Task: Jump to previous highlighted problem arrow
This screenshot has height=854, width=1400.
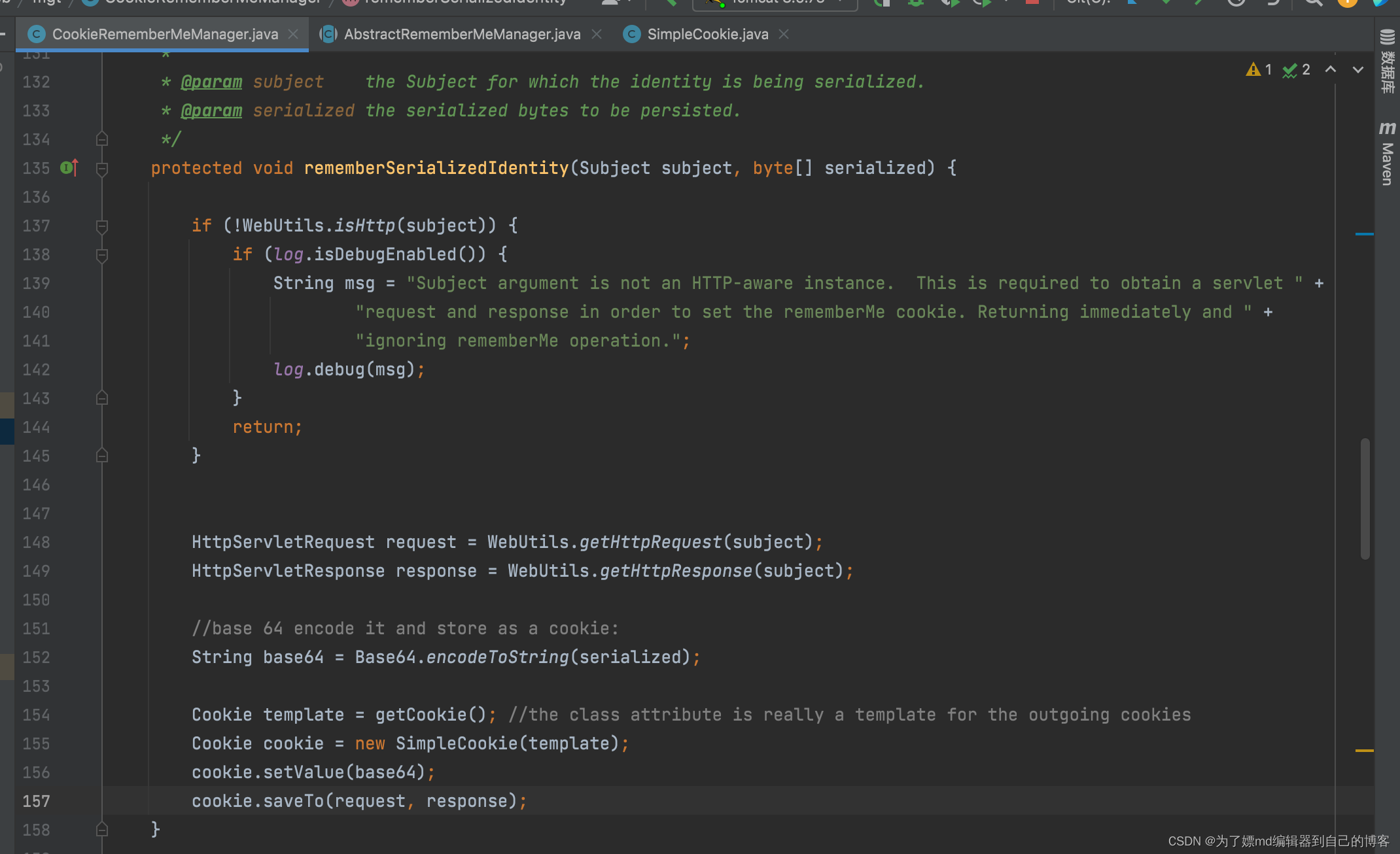Action: coord(1331,69)
